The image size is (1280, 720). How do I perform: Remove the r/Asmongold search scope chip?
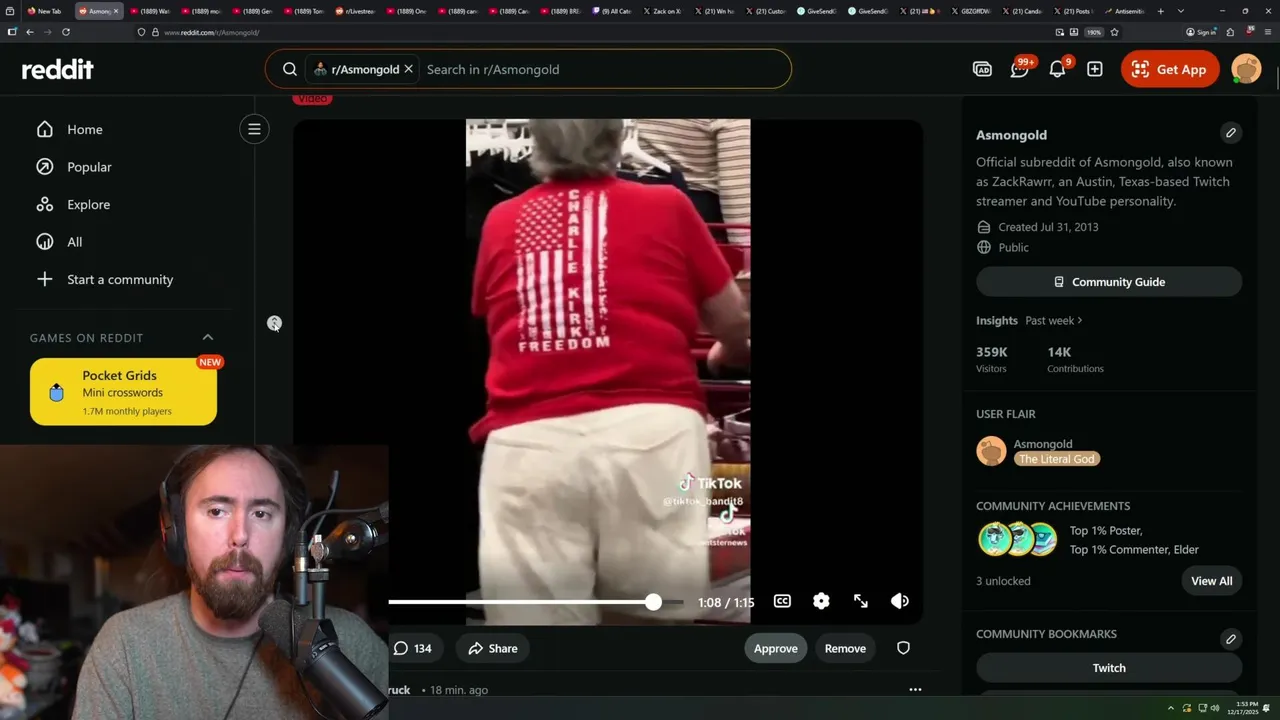408,69
